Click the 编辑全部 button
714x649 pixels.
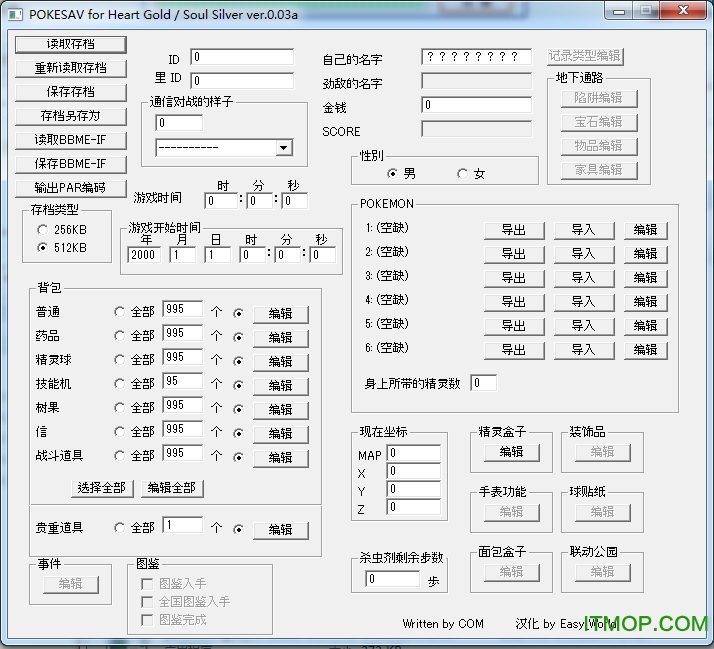172,488
